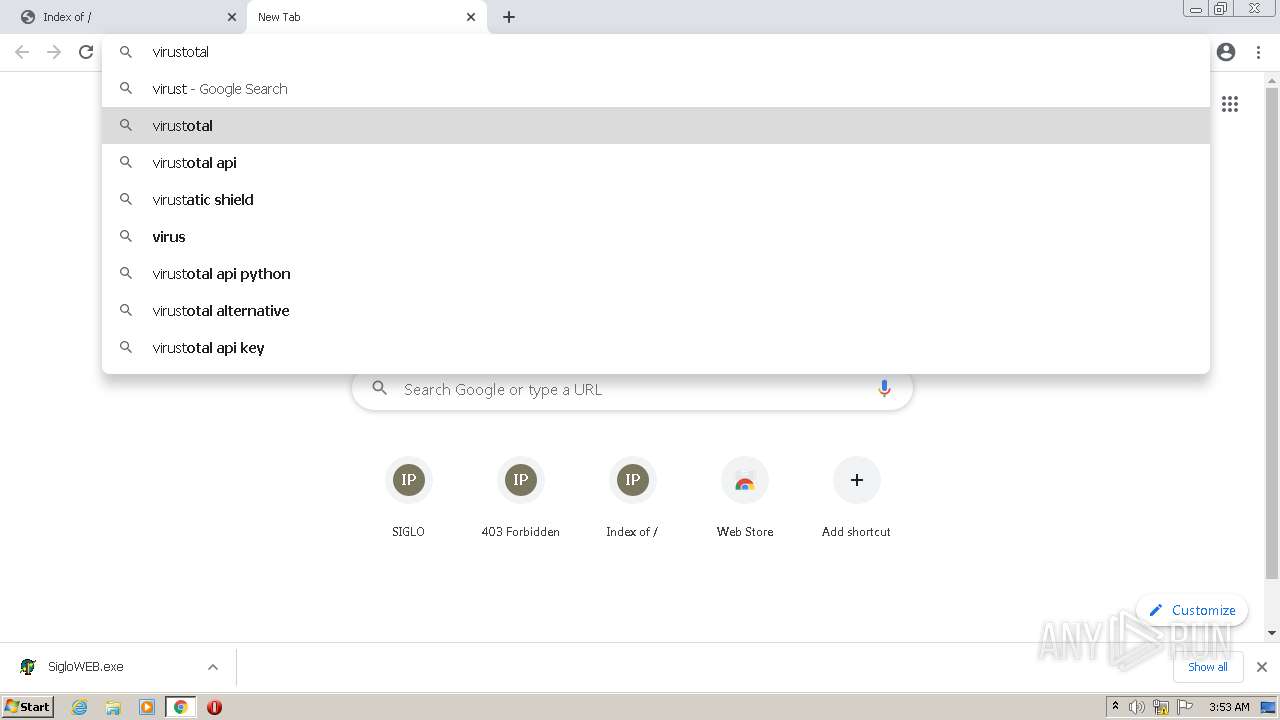
Task: Open the '403 Forbidden' shortcut
Action: coord(520,497)
